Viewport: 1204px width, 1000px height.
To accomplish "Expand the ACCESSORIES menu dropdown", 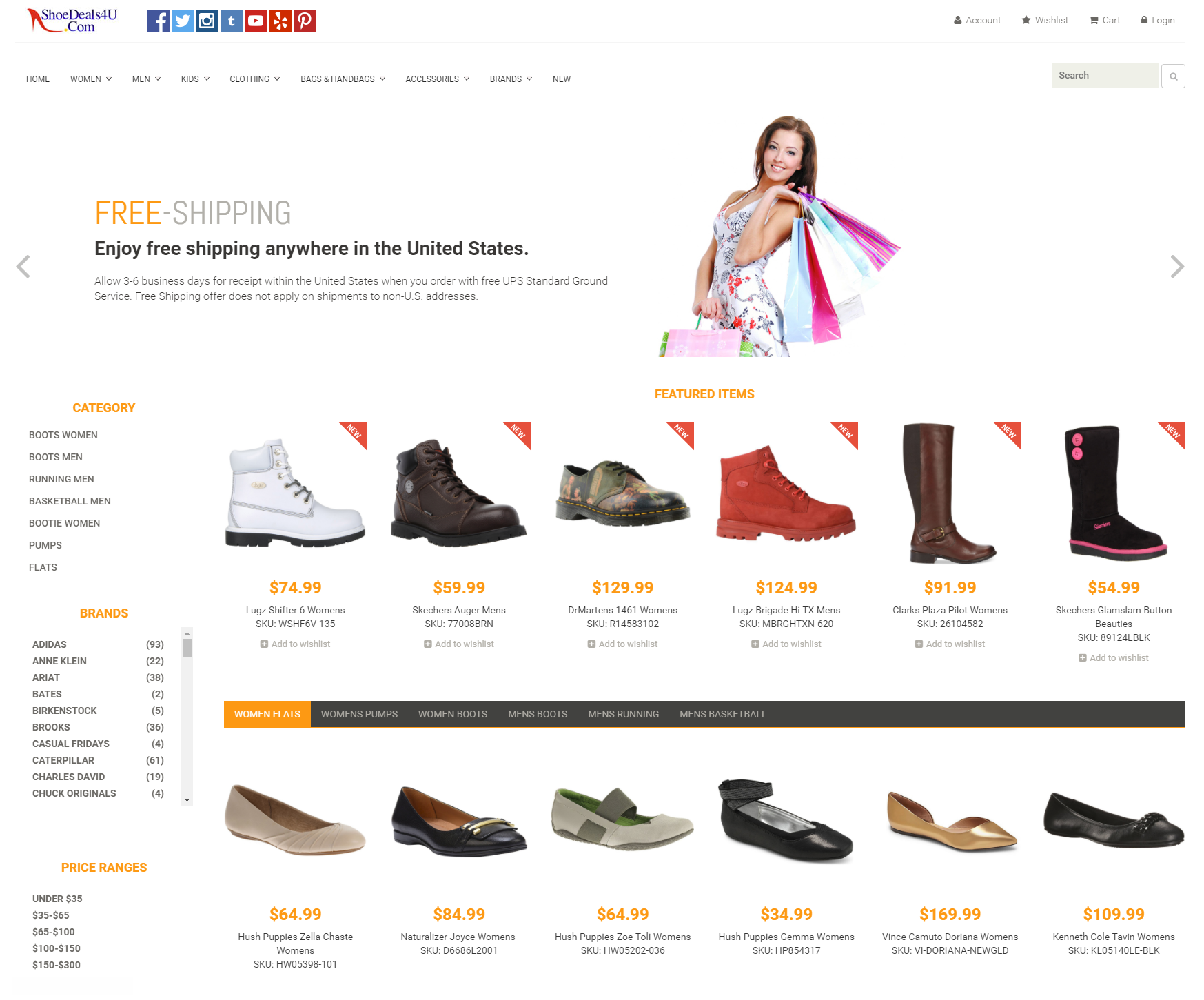I will pos(438,79).
